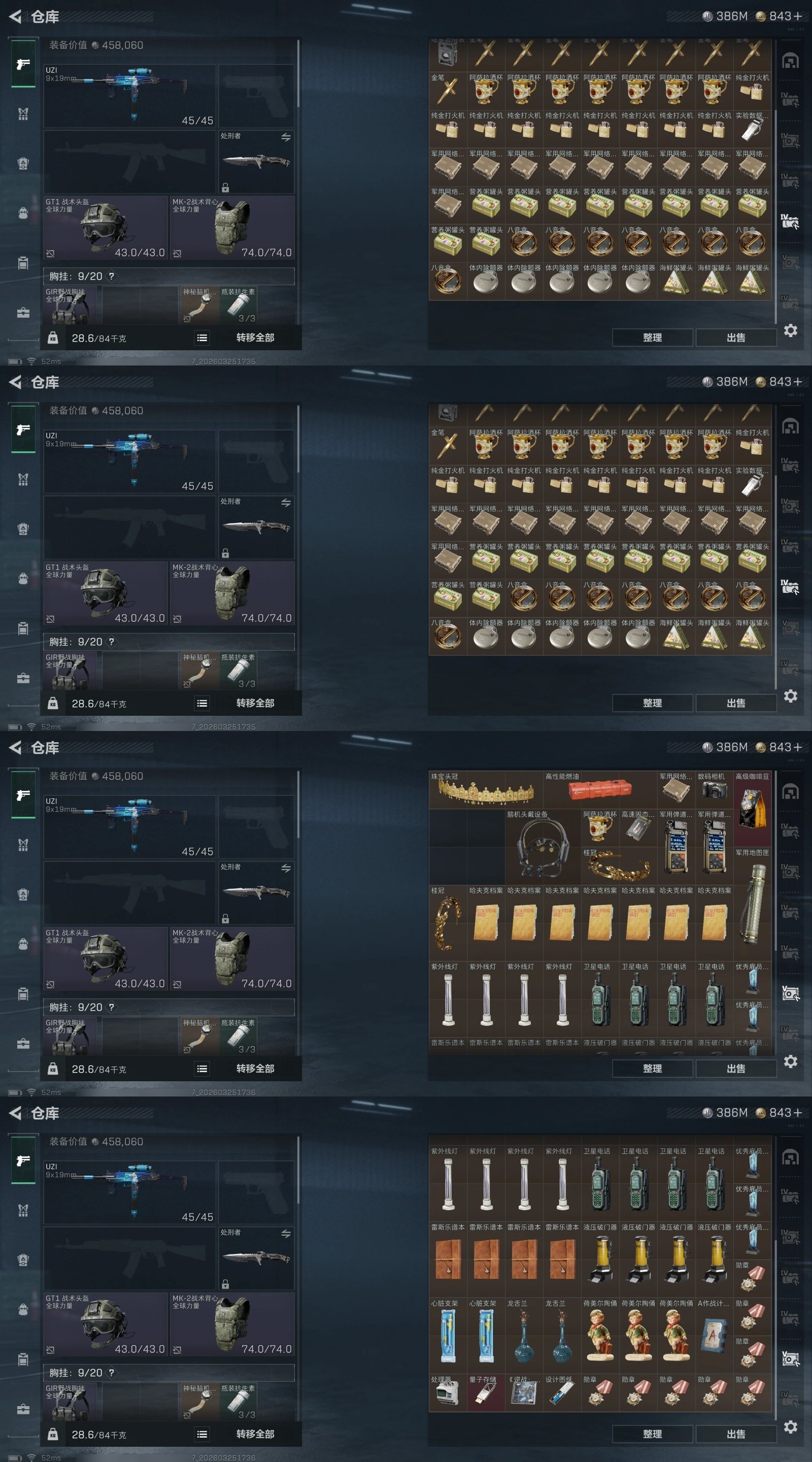Screen dimensions: 812x1462
Task: Select the 珠宝头冠 jeweled crown item
Action: [x=486, y=790]
